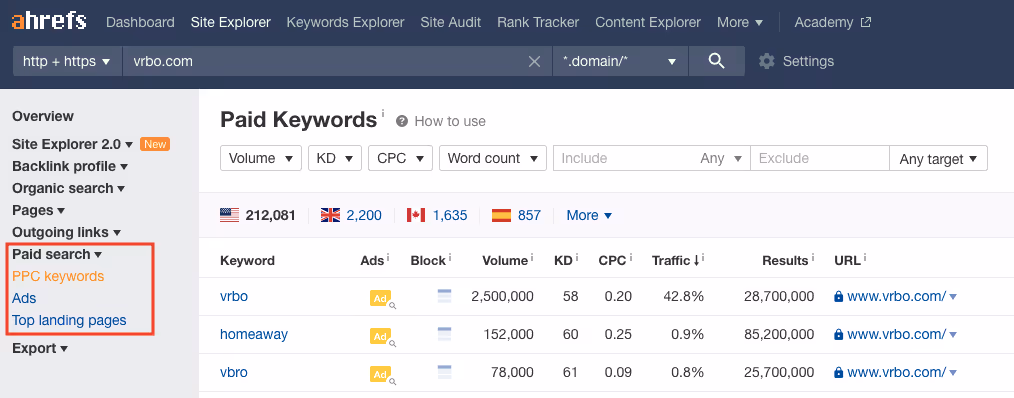The height and width of the screenshot is (398, 1014).
Task: Expand Organic search section
Action: click(69, 188)
